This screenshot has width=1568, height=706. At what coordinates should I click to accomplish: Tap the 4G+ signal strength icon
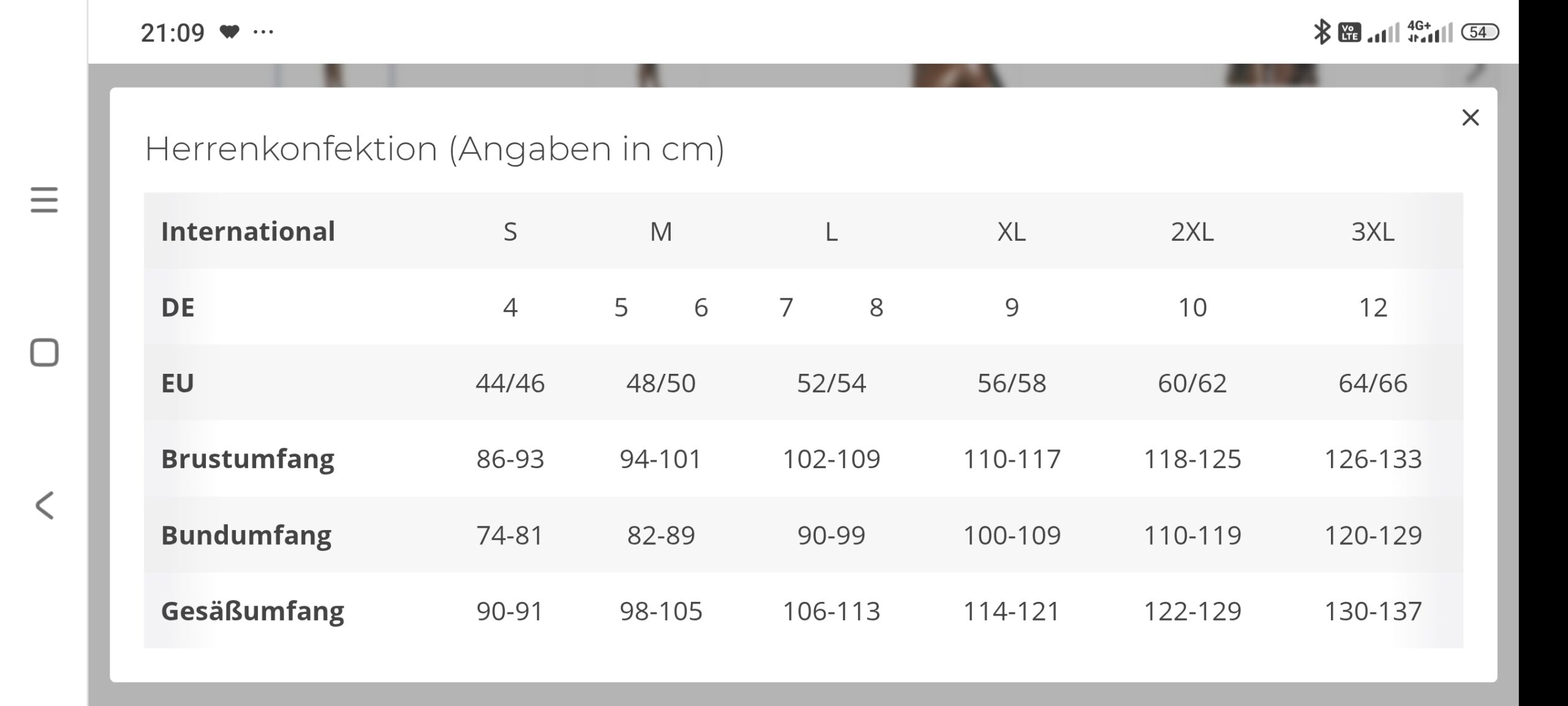click(1430, 32)
